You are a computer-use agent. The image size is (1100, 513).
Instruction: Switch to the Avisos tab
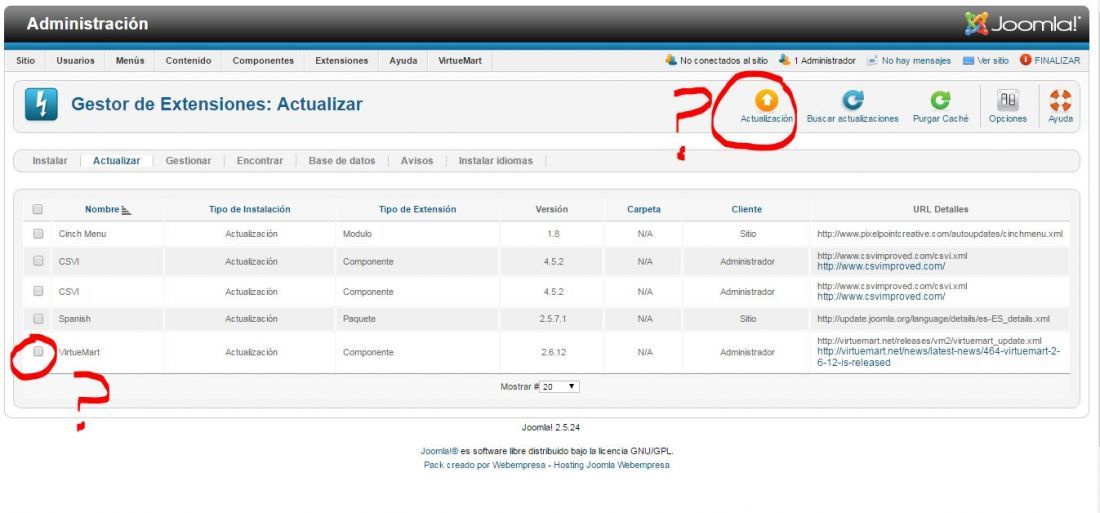[x=417, y=161]
